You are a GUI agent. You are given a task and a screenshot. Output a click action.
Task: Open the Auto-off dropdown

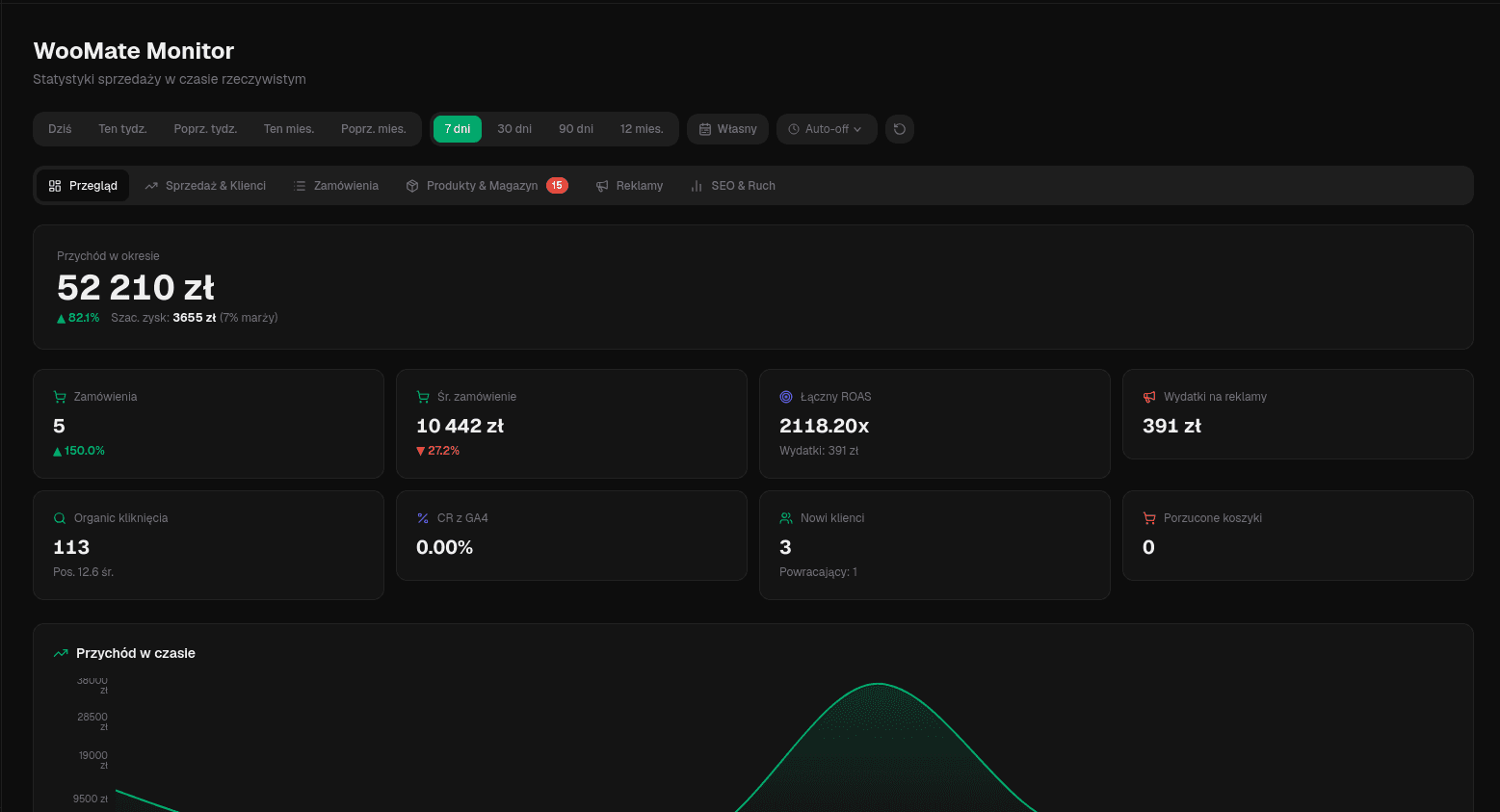[827, 129]
